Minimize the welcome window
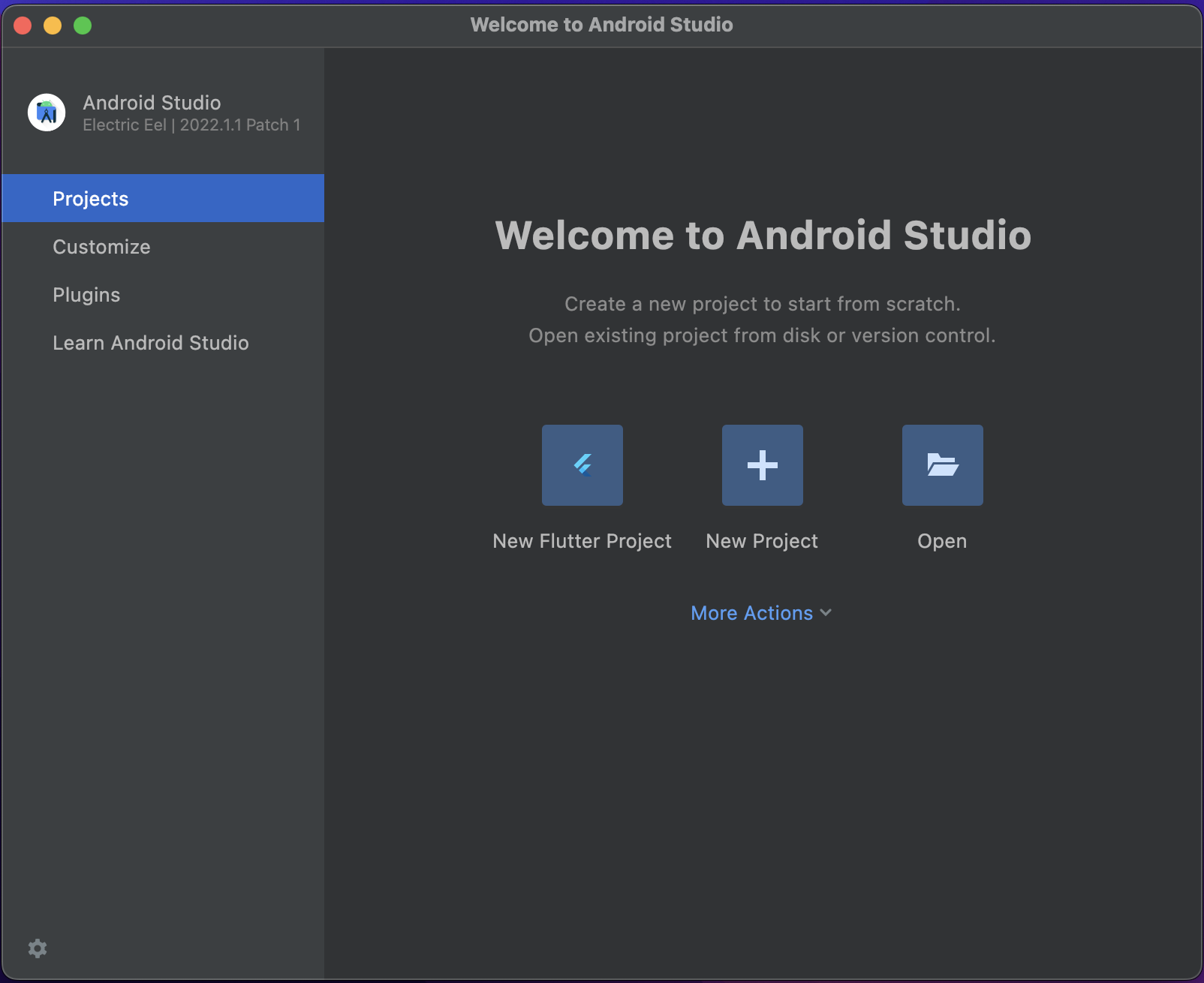 (53, 26)
